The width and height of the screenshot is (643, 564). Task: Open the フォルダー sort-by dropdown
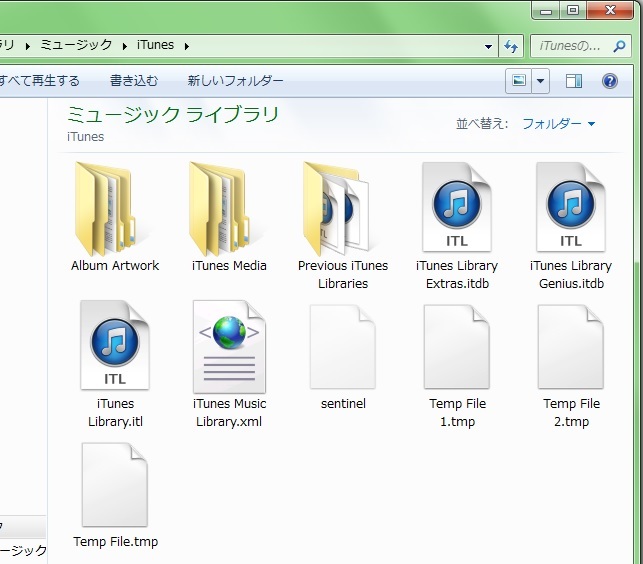point(558,124)
